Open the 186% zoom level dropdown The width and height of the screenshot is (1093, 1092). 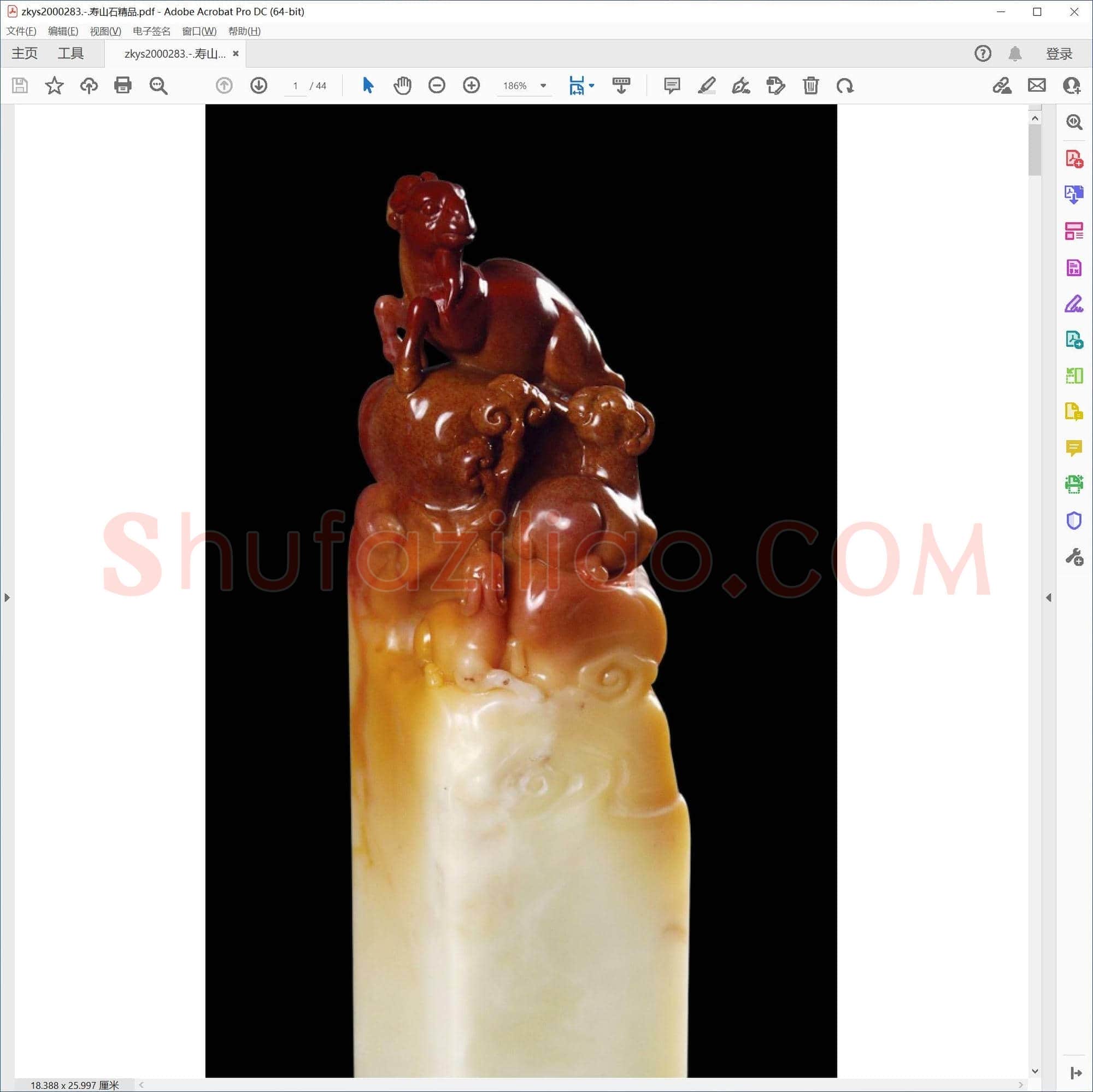coord(543,86)
